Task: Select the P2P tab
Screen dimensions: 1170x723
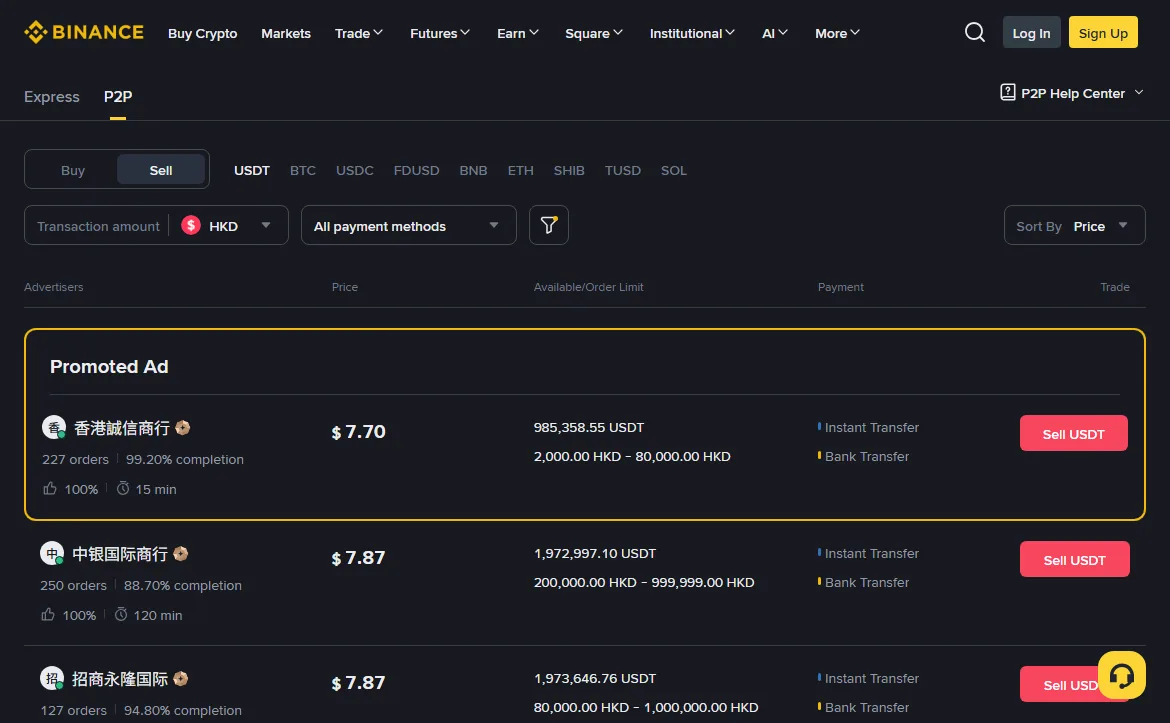Action: coord(118,96)
